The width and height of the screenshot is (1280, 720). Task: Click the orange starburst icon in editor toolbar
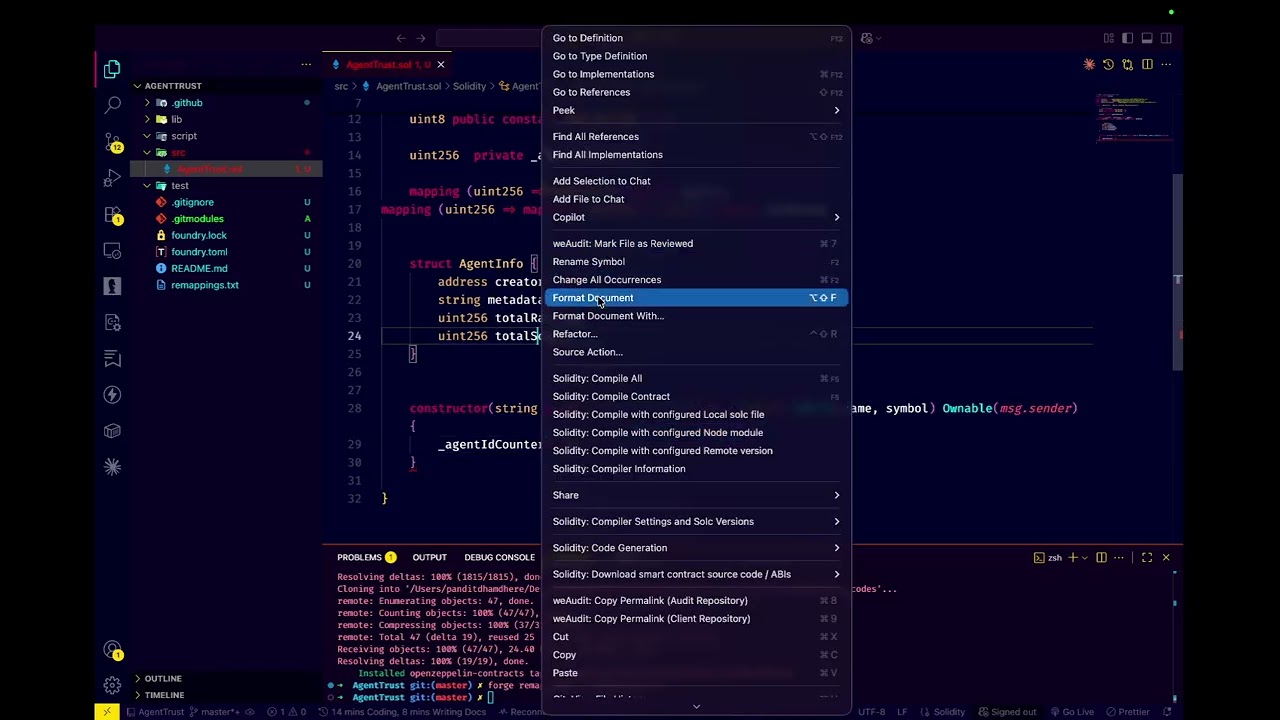click(x=1089, y=64)
